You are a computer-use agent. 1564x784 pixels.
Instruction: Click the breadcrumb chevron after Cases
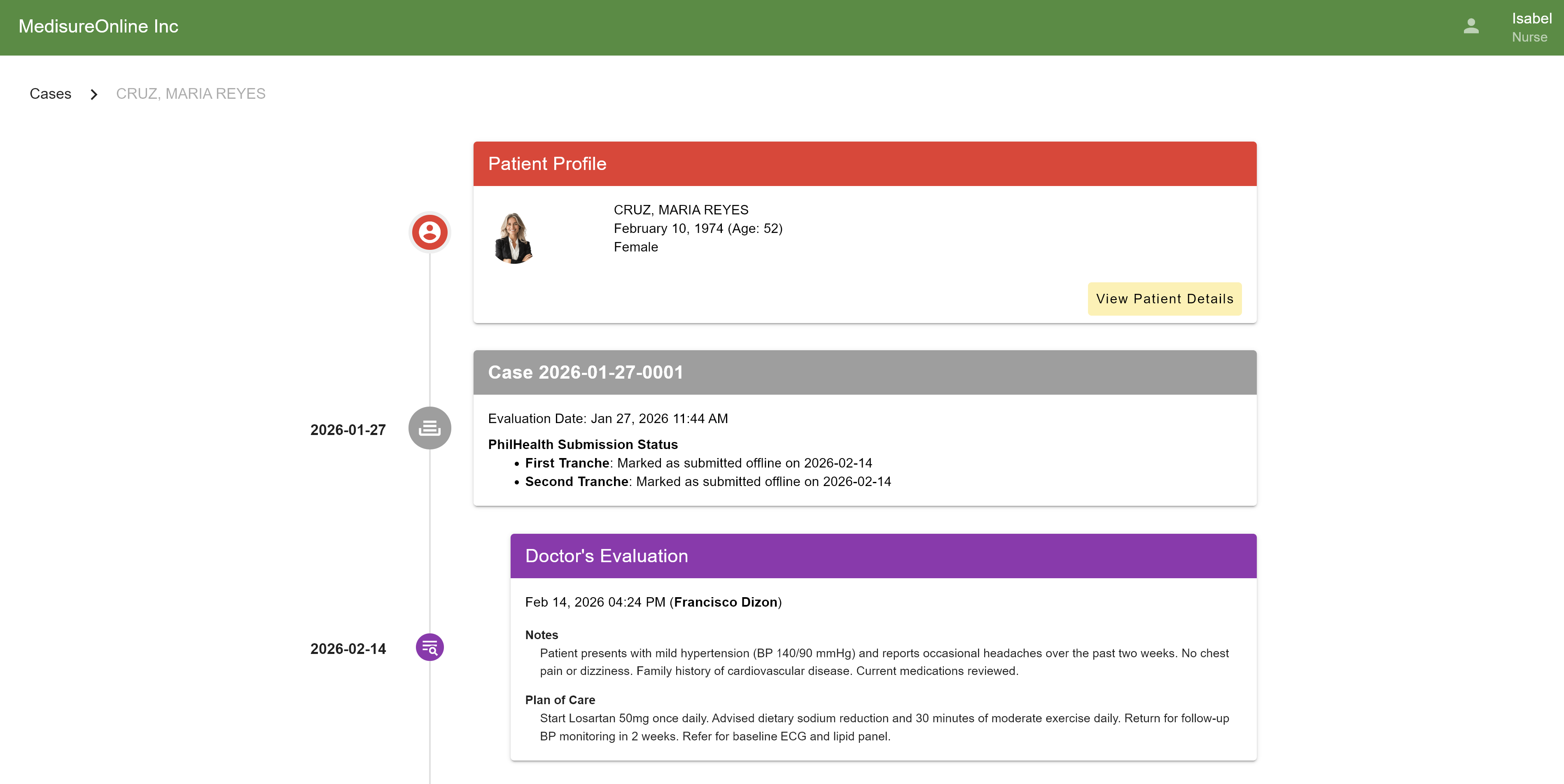tap(94, 95)
